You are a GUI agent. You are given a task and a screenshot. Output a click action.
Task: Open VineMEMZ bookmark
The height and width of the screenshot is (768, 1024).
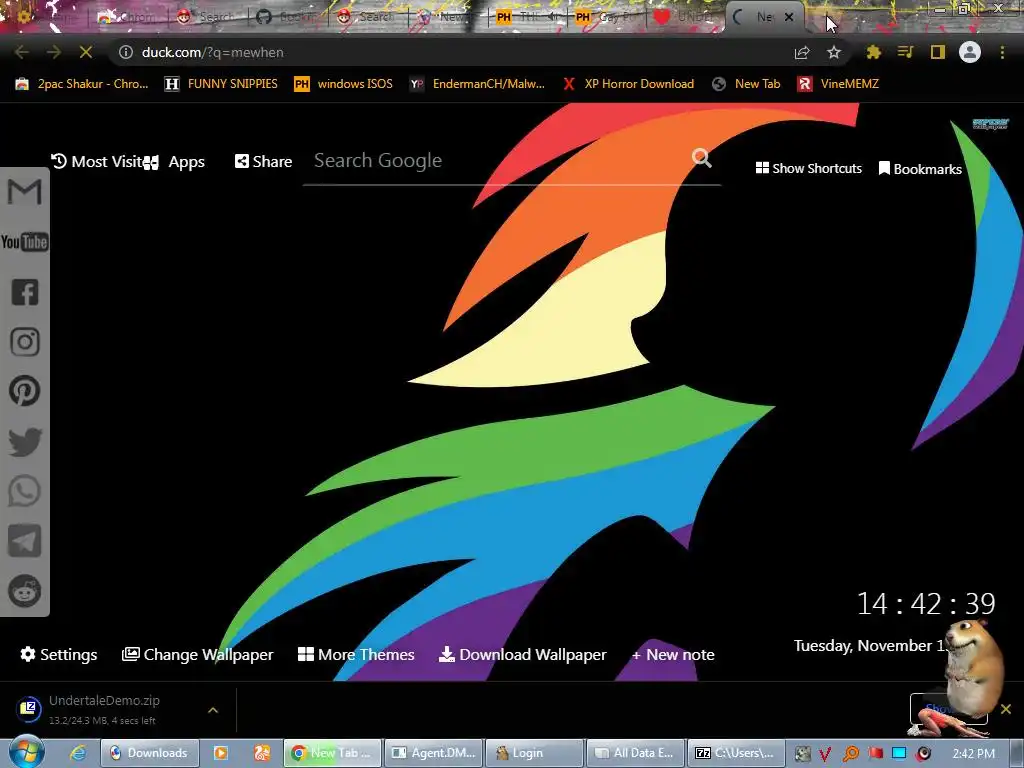838,84
